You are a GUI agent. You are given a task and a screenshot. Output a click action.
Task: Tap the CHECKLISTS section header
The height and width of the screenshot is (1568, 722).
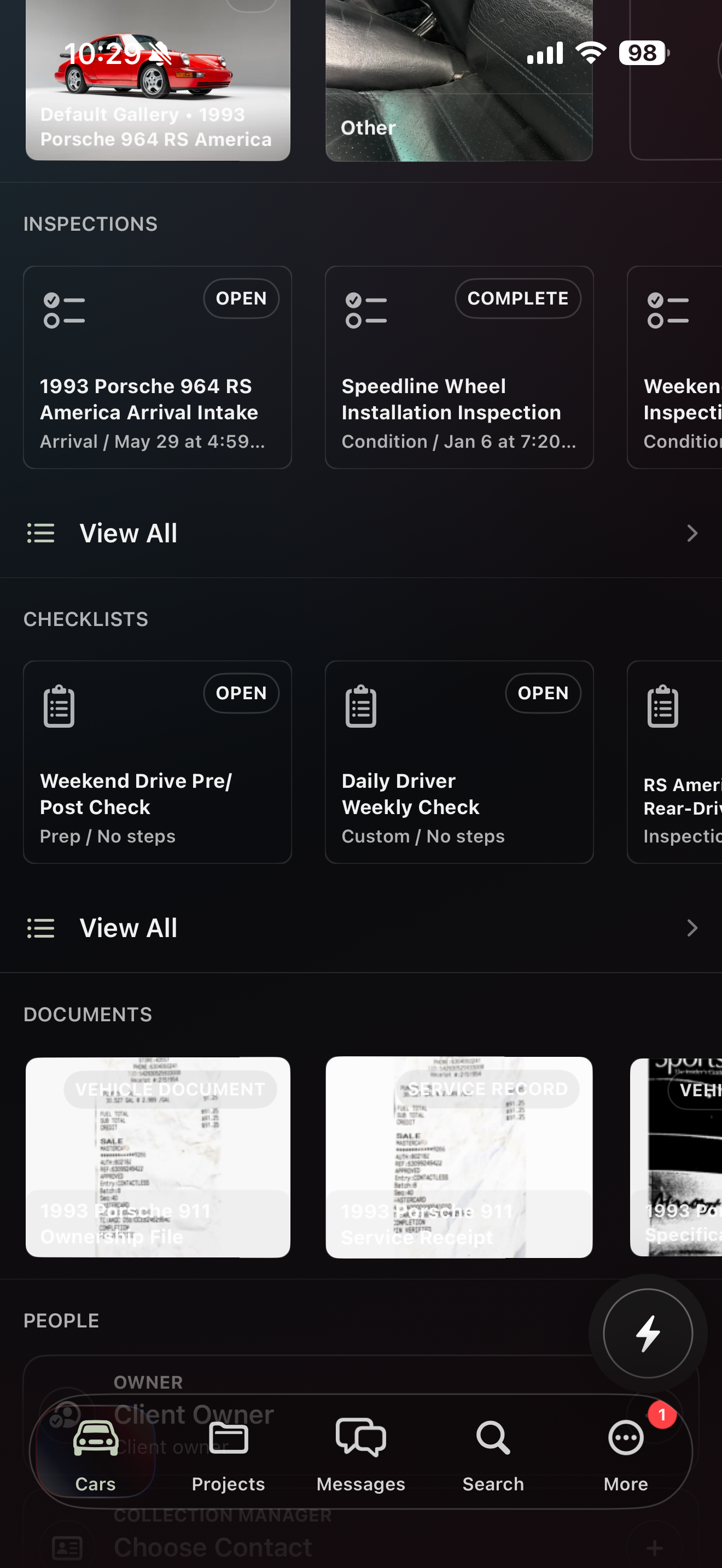(86, 619)
